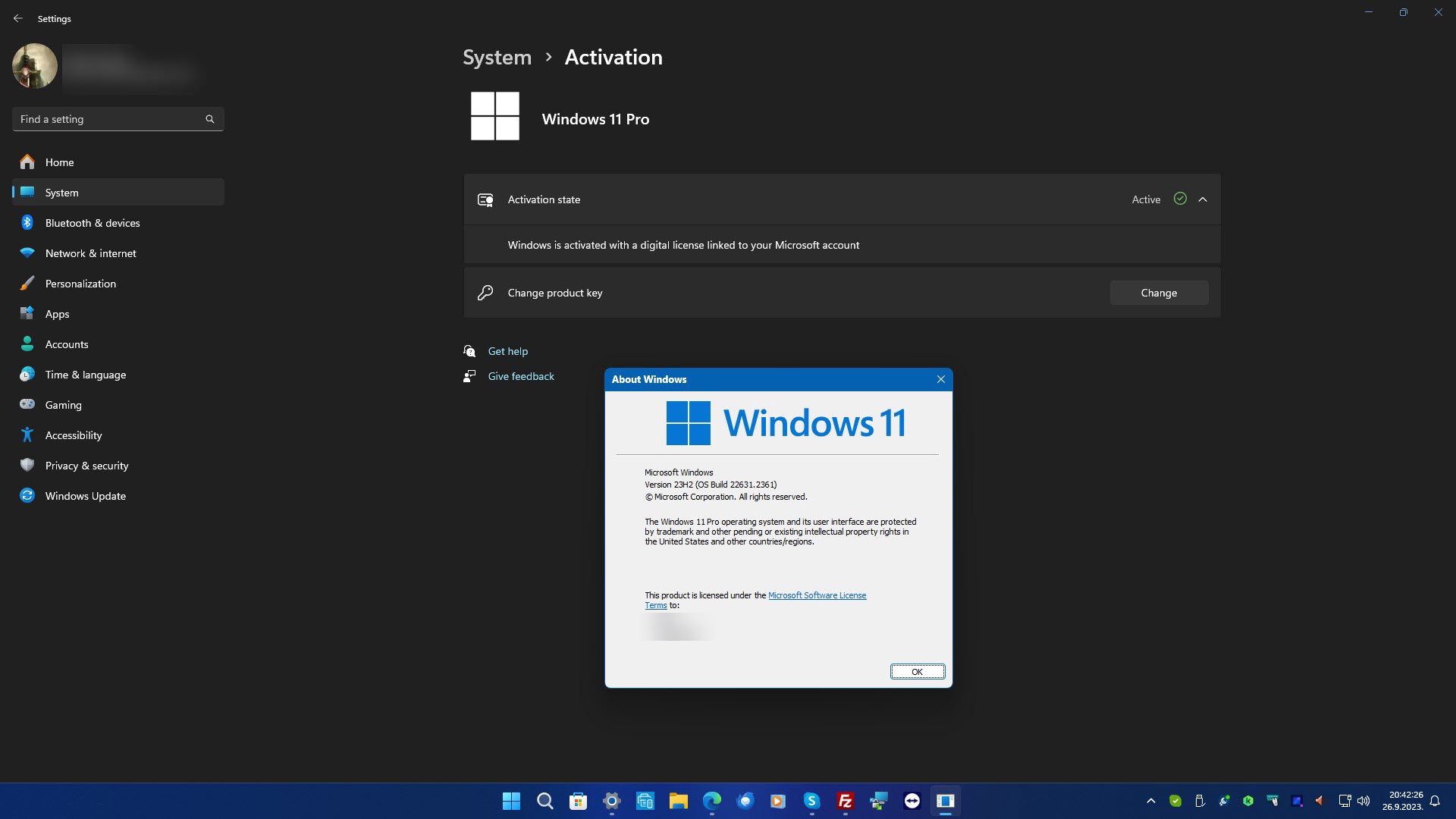Open Personalization via its paintbrush icon
Viewport: 1456px width, 819px height.
27,284
